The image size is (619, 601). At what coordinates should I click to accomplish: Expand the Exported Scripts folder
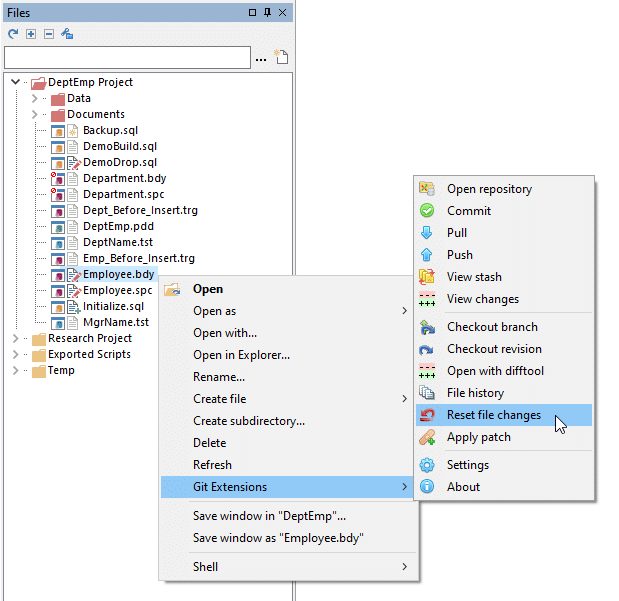click(x=15, y=354)
